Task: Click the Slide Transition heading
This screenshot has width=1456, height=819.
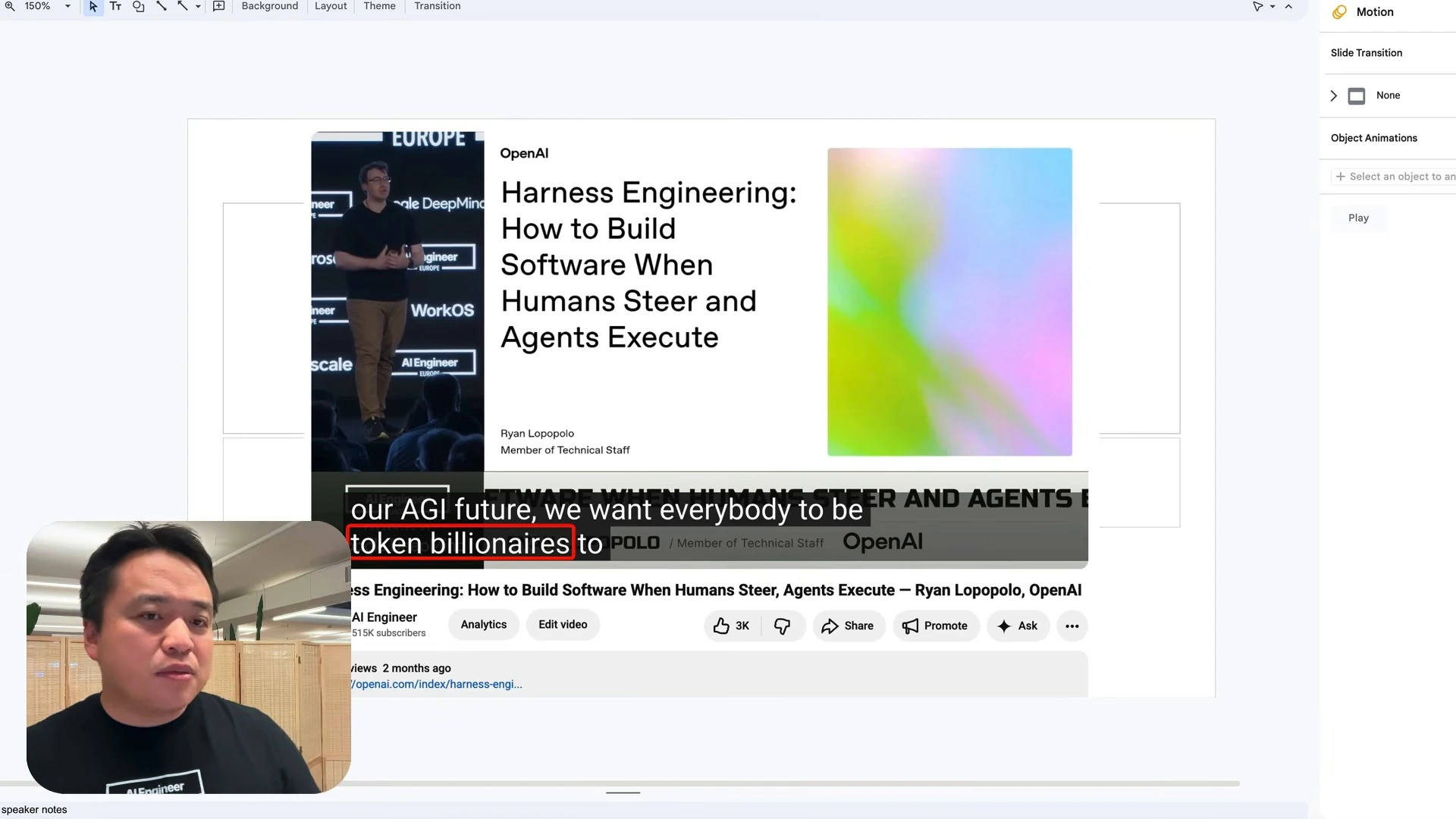Action: pos(1366,53)
